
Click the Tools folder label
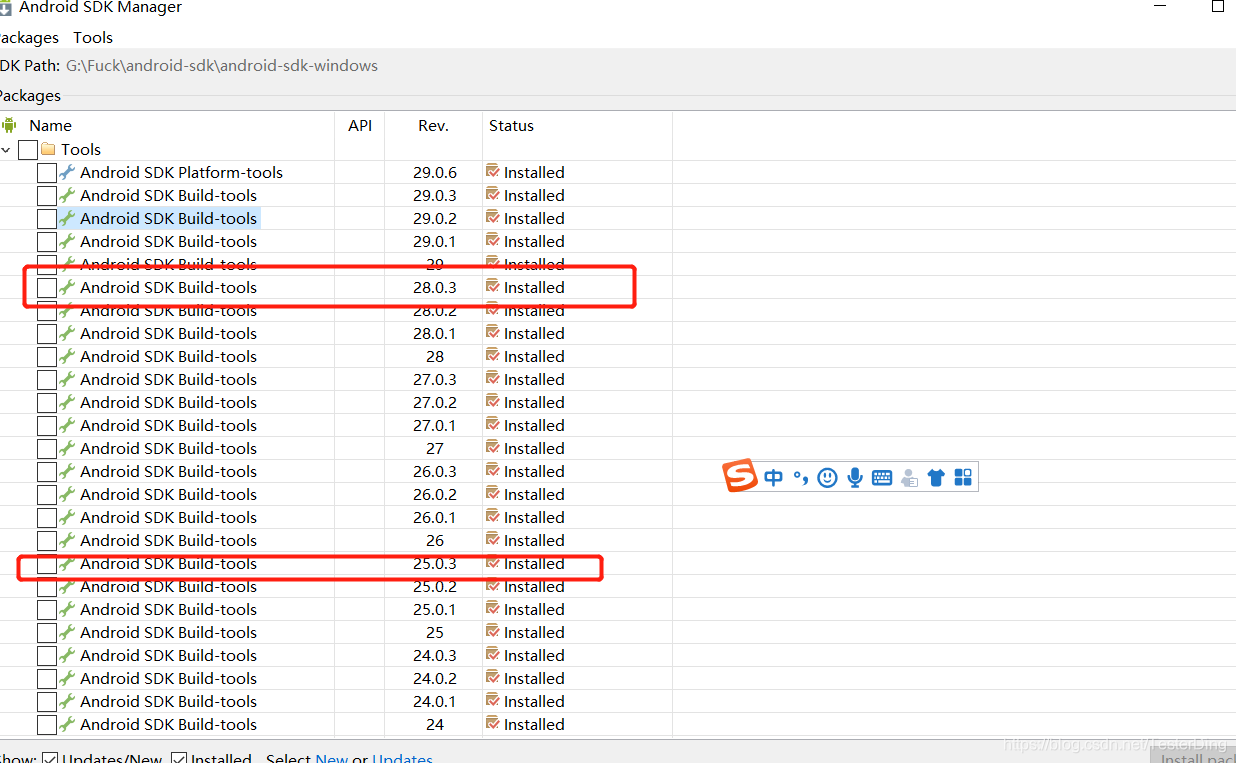tap(81, 149)
